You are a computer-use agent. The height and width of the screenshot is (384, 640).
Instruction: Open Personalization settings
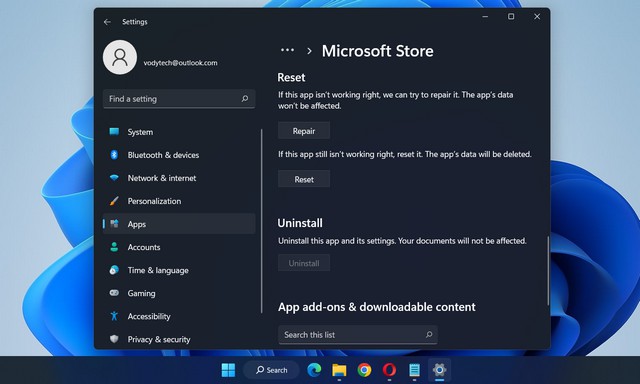pyautogui.click(x=179, y=201)
